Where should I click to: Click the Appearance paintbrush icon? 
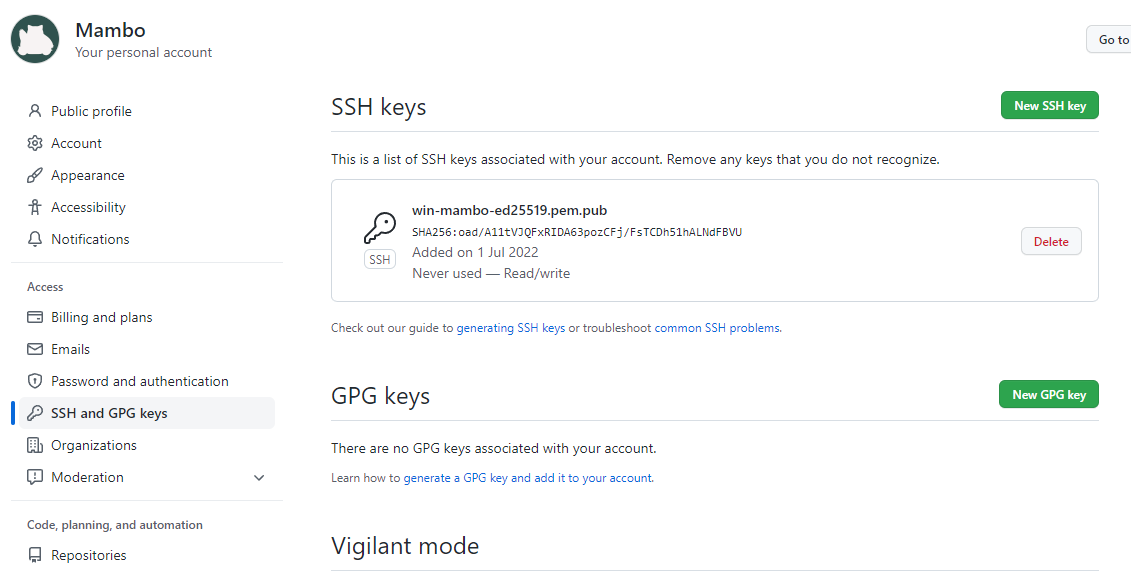(35, 175)
